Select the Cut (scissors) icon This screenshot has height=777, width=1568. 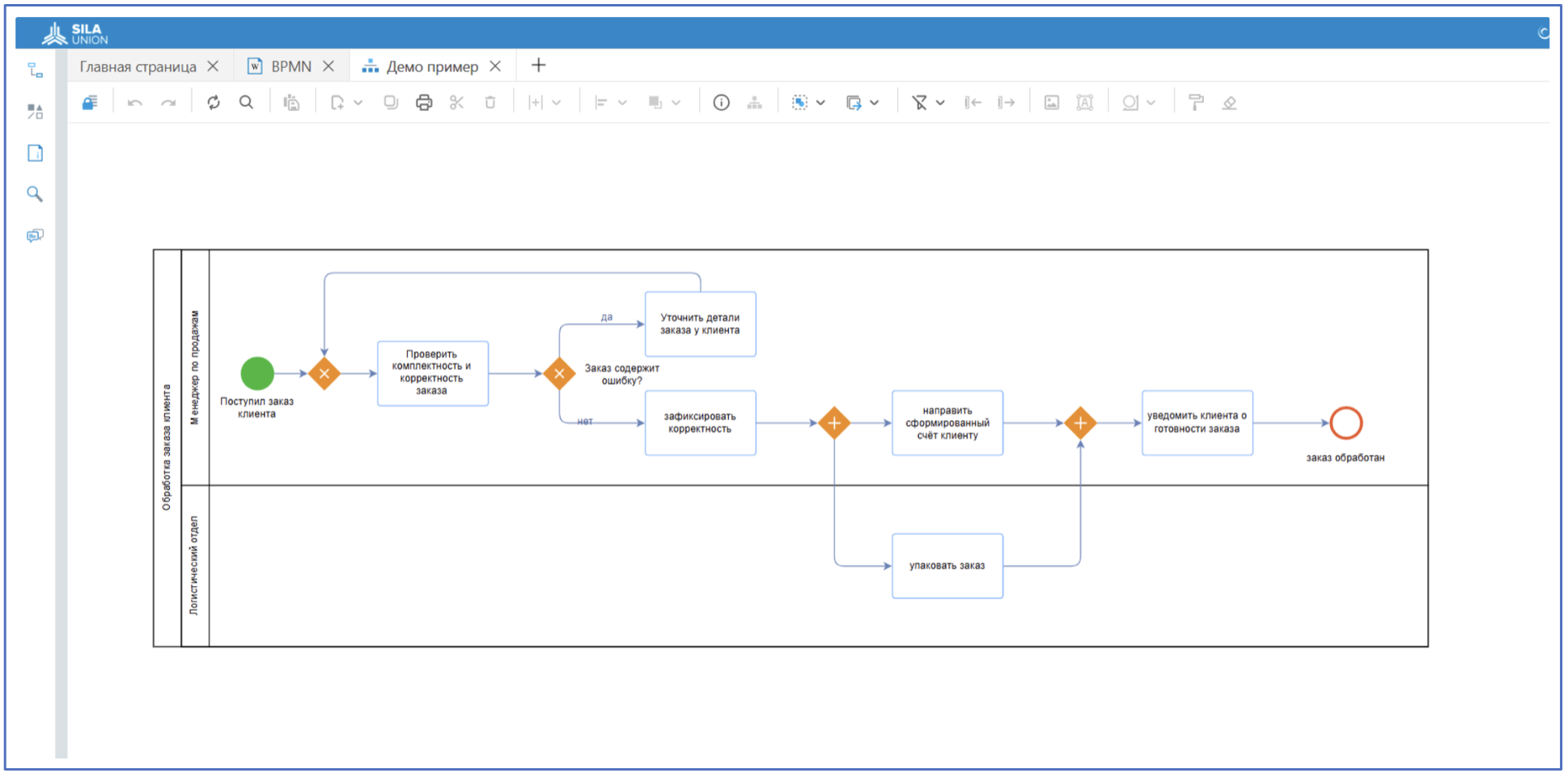pyautogui.click(x=457, y=102)
